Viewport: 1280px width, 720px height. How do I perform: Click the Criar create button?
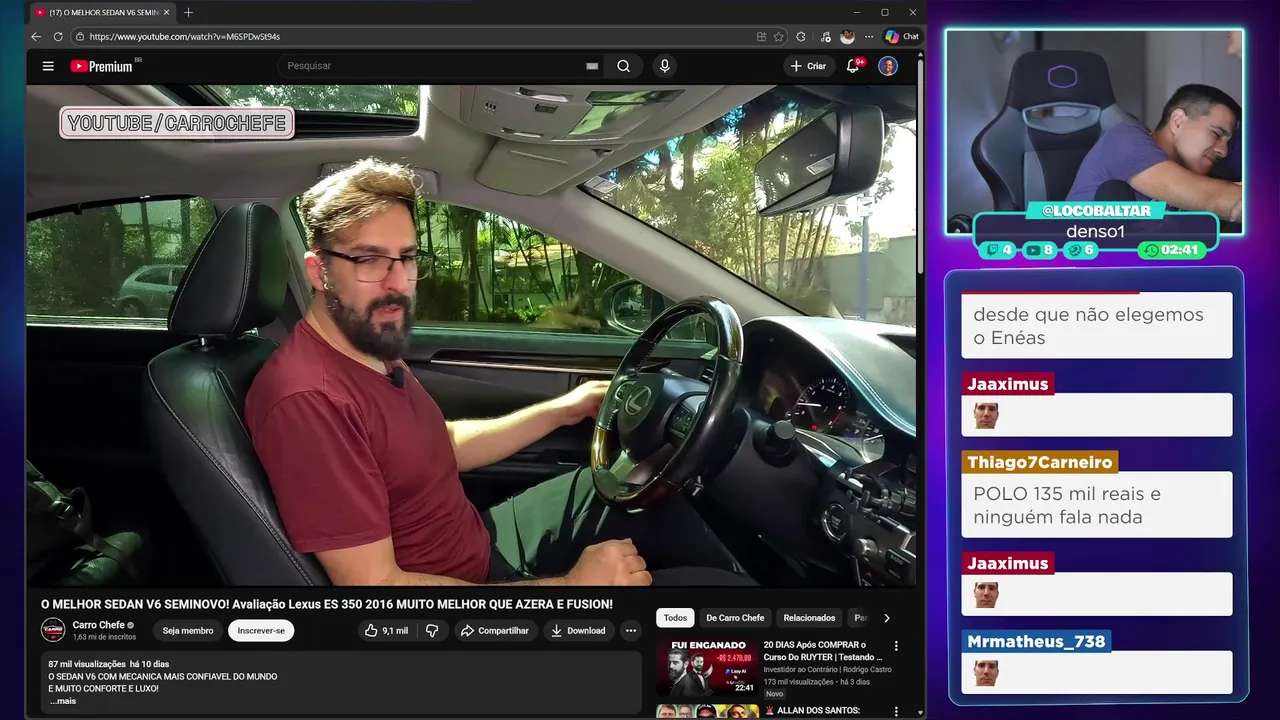[x=808, y=66]
